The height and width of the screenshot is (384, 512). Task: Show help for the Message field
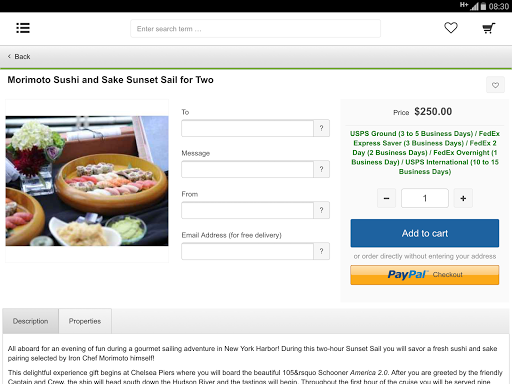321,169
